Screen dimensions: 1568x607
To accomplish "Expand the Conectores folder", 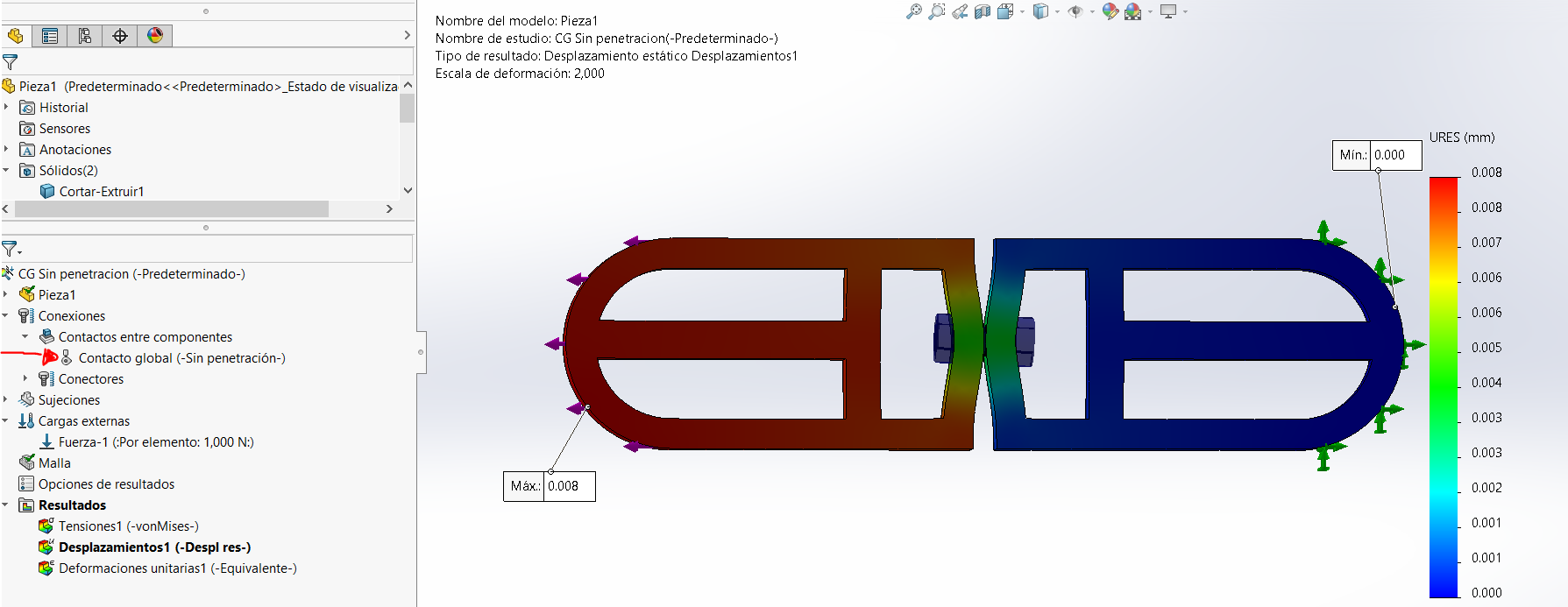I will click(x=25, y=379).
